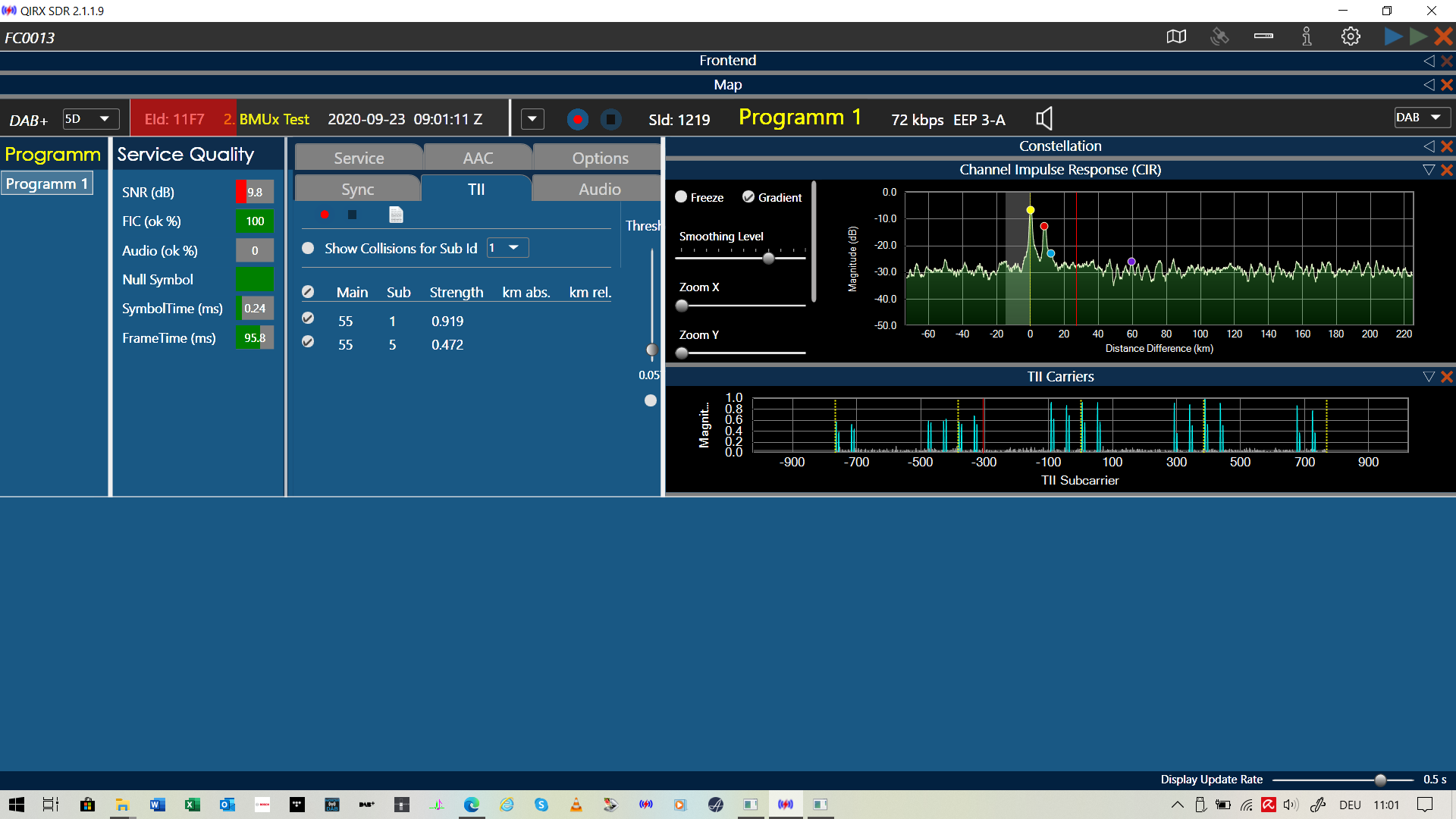
Task: Mute audio with speaker icon
Action: [1044, 118]
